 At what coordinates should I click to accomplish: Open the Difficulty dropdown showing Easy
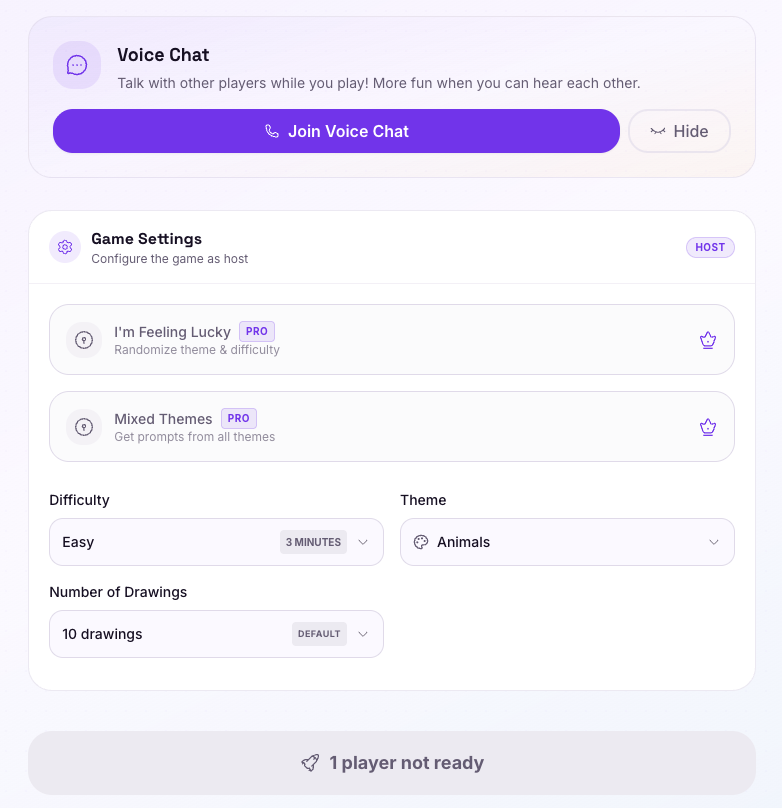click(x=216, y=542)
